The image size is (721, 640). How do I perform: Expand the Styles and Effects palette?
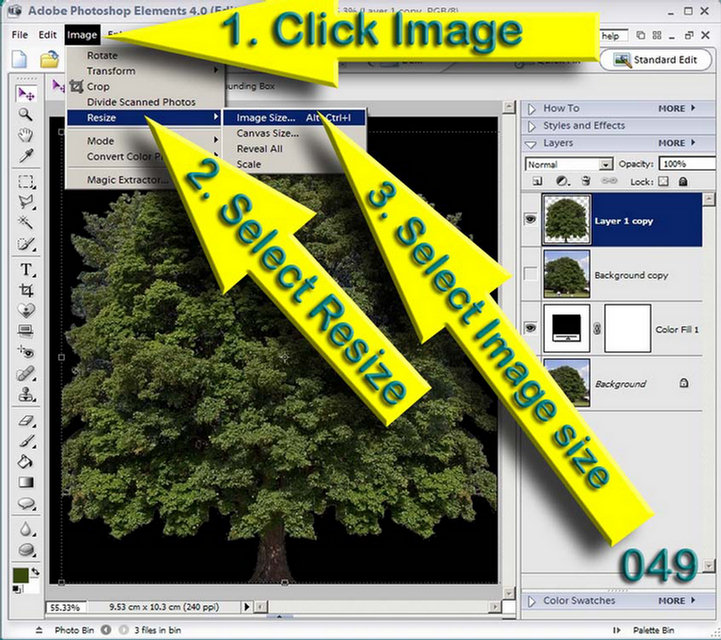pos(532,126)
